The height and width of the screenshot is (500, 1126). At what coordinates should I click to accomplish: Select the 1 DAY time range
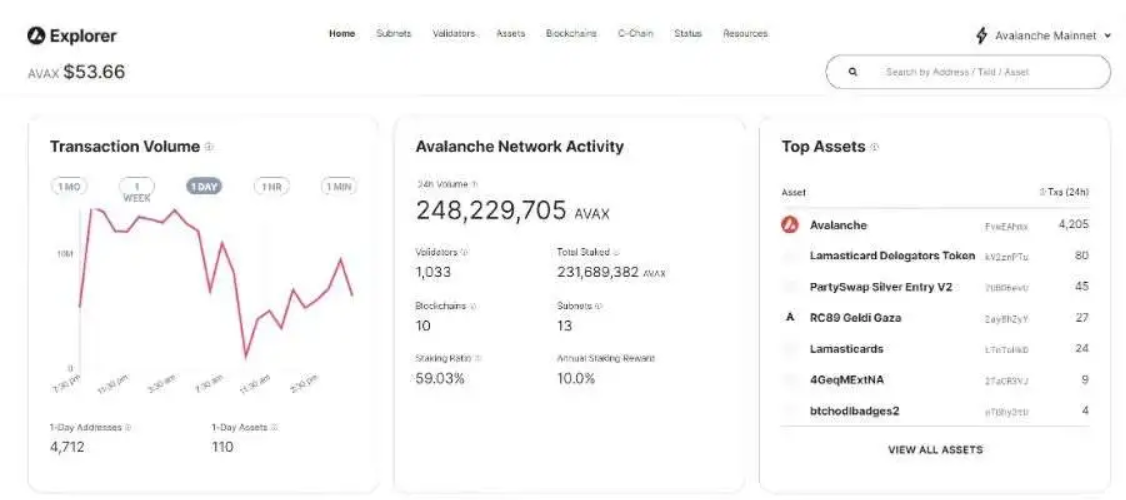pos(204,187)
